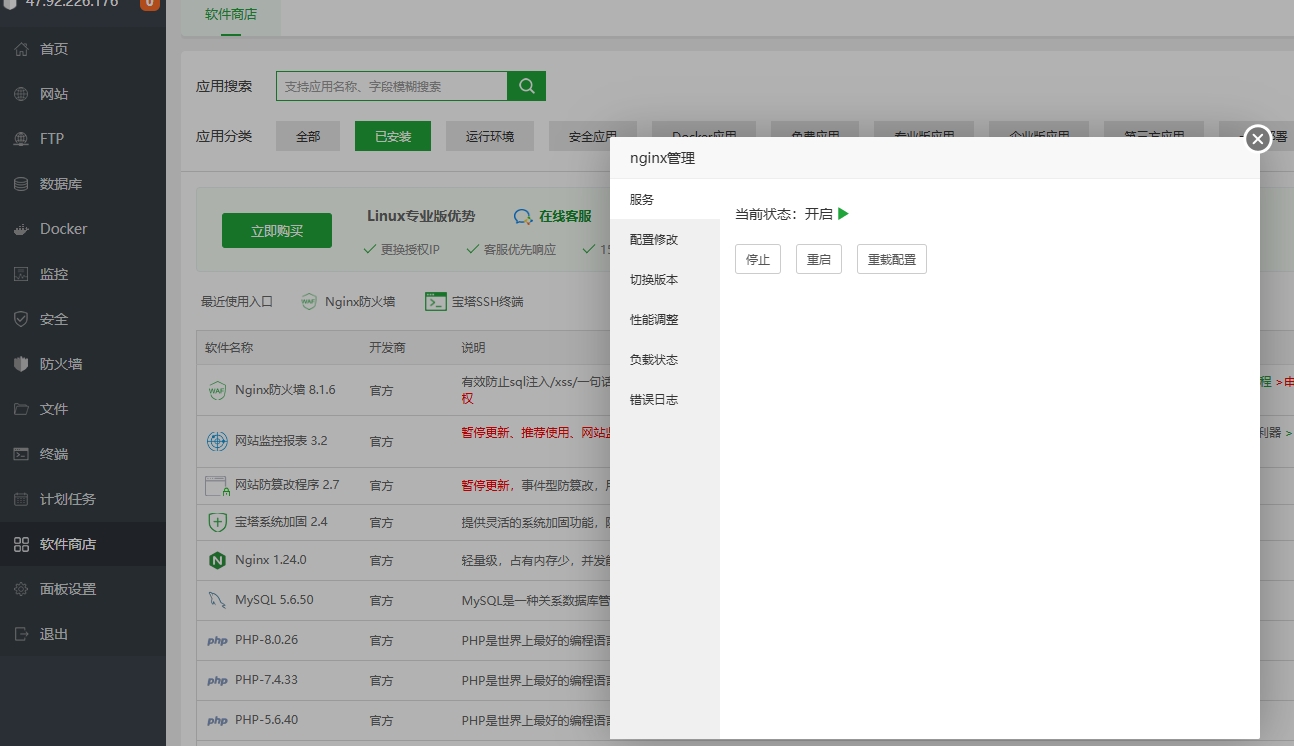The image size is (1294, 746).
Task: Click the 防火墙 firewall icon
Action: [x=21, y=364]
